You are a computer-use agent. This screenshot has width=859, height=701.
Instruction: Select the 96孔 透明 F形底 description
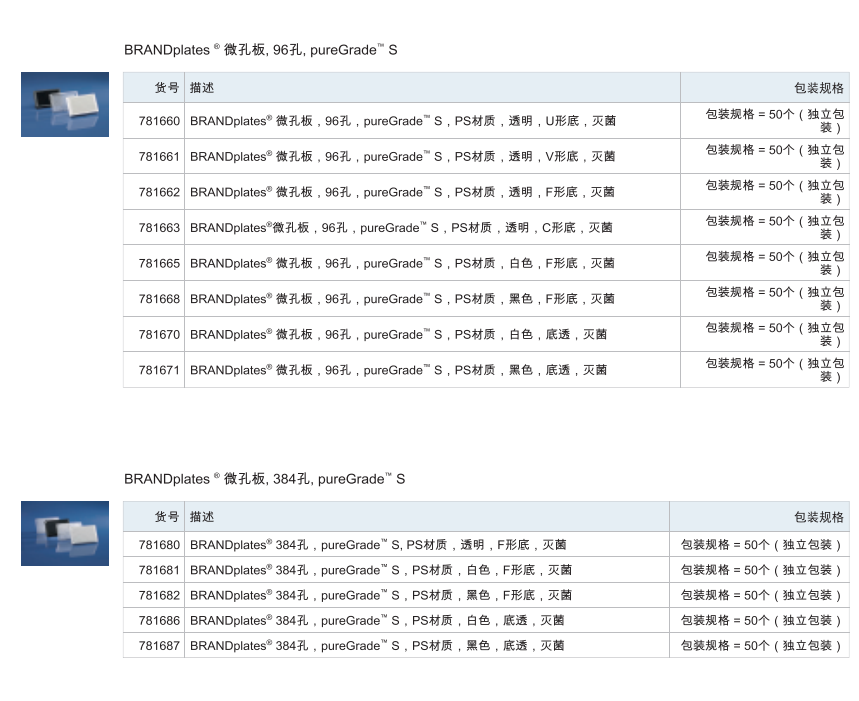(x=402, y=192)
